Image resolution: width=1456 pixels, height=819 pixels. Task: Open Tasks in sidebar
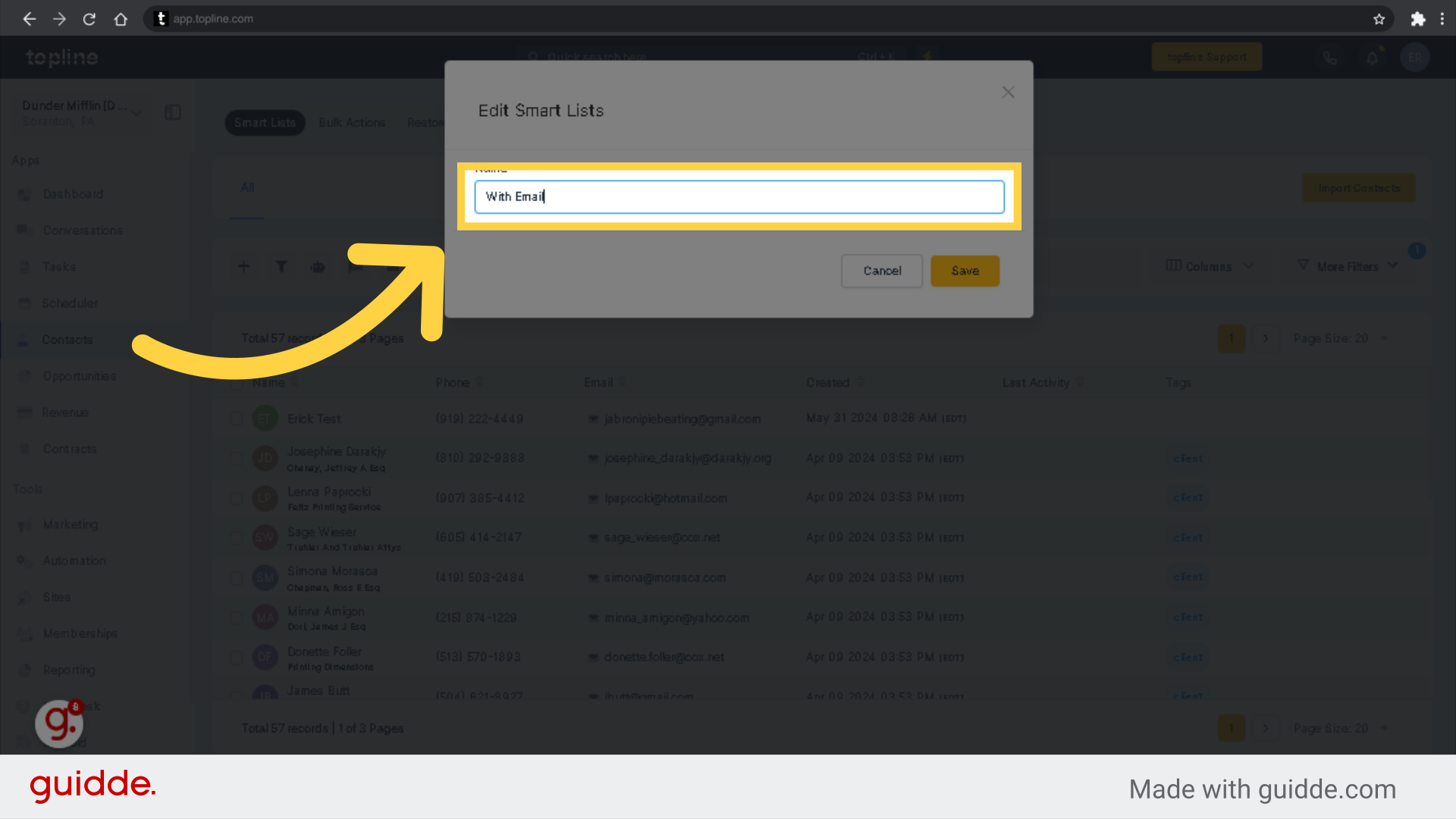point(59,267)
